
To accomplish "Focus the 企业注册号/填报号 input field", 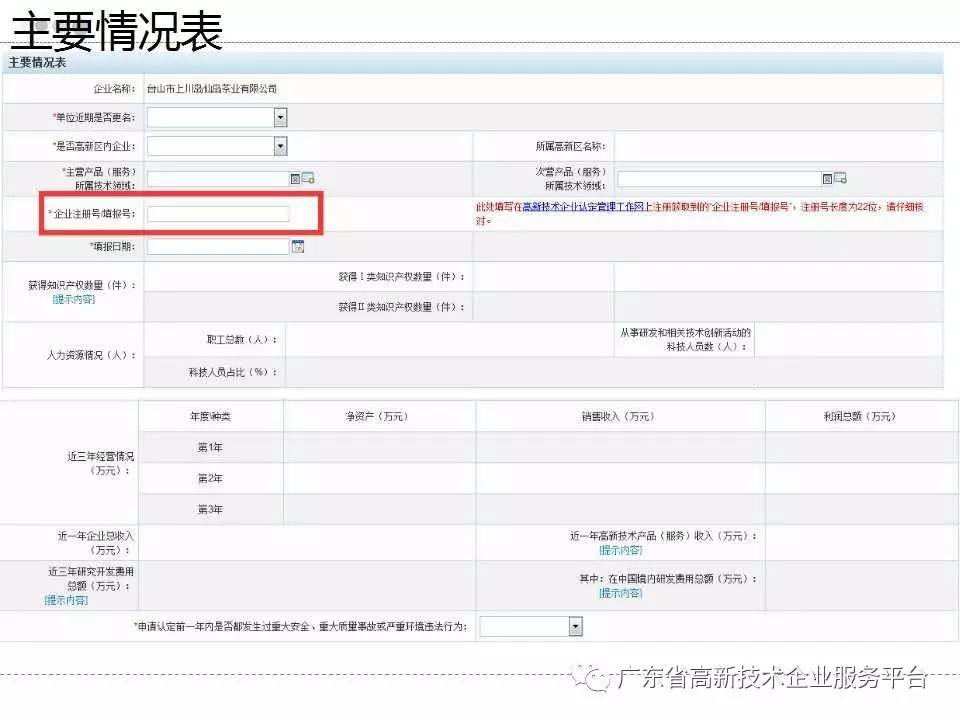I will 218,214.
